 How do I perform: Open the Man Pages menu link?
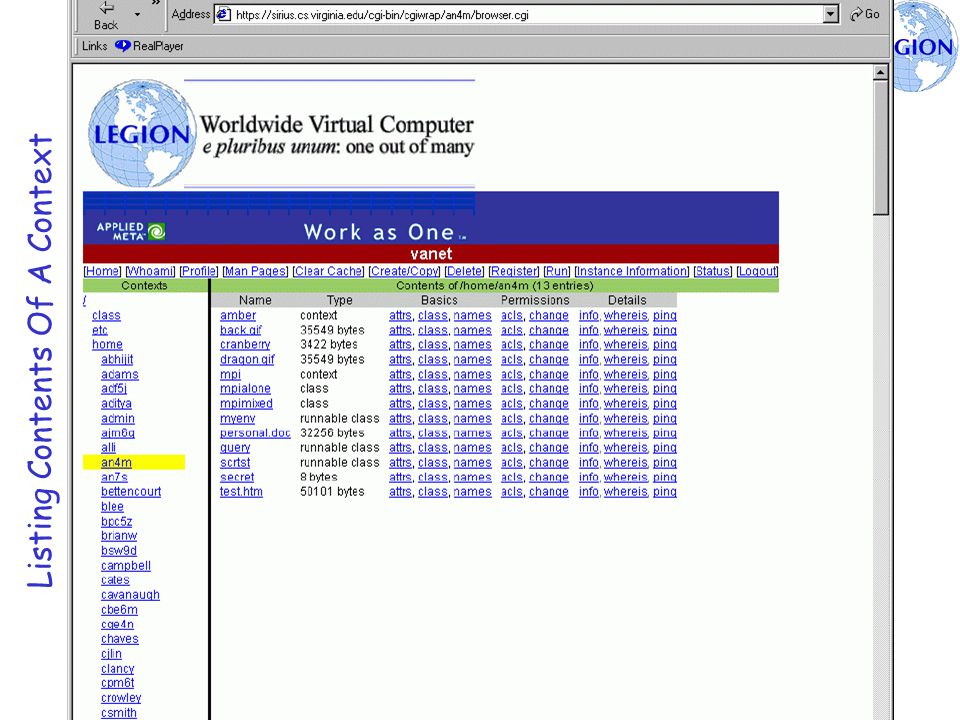(x=255, y=271)
